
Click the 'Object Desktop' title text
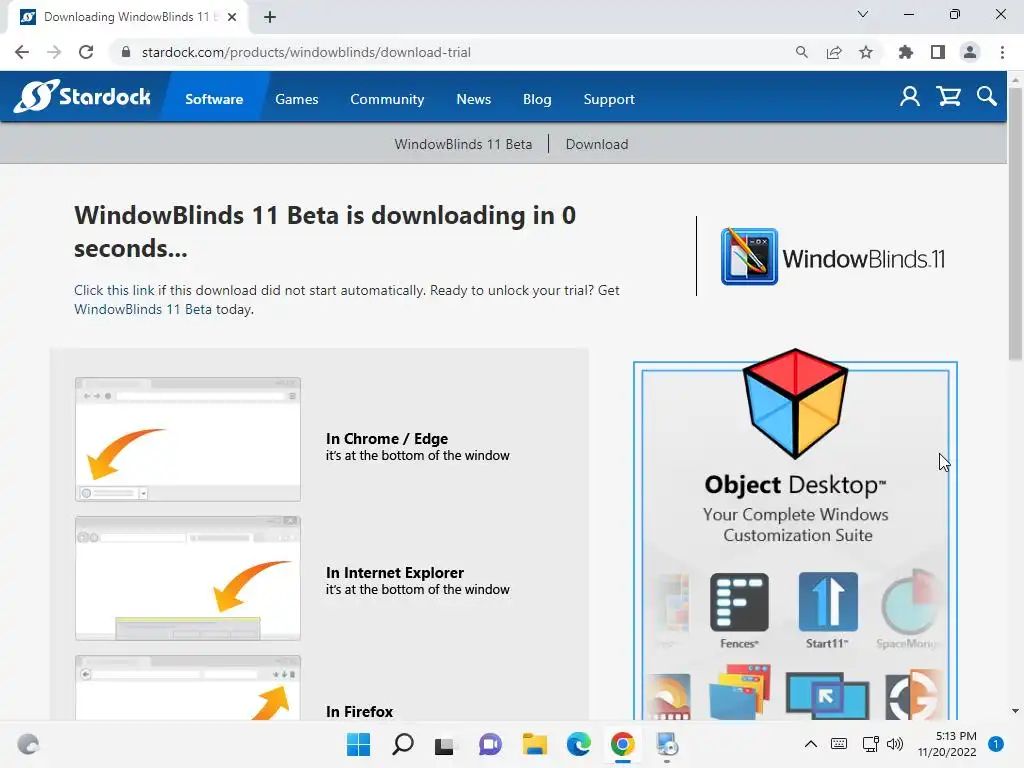pyautogui.click(x=795, y=485)
